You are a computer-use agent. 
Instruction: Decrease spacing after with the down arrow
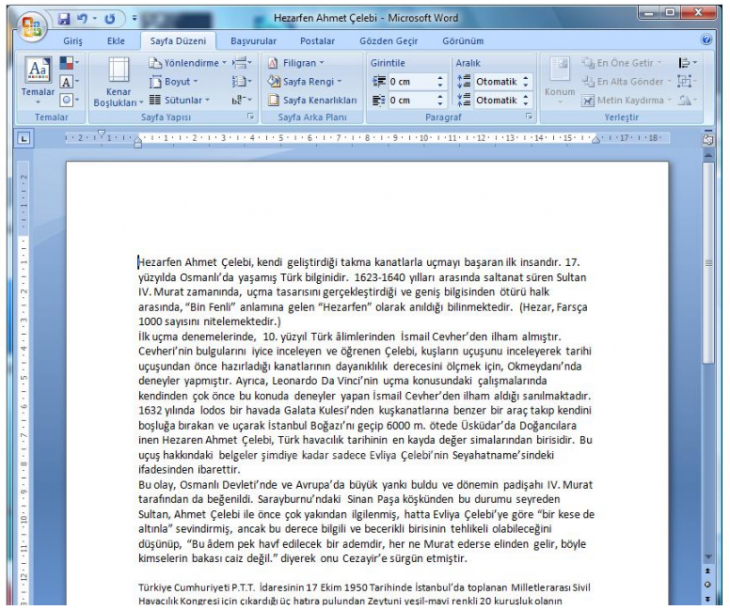pos(526,104)
